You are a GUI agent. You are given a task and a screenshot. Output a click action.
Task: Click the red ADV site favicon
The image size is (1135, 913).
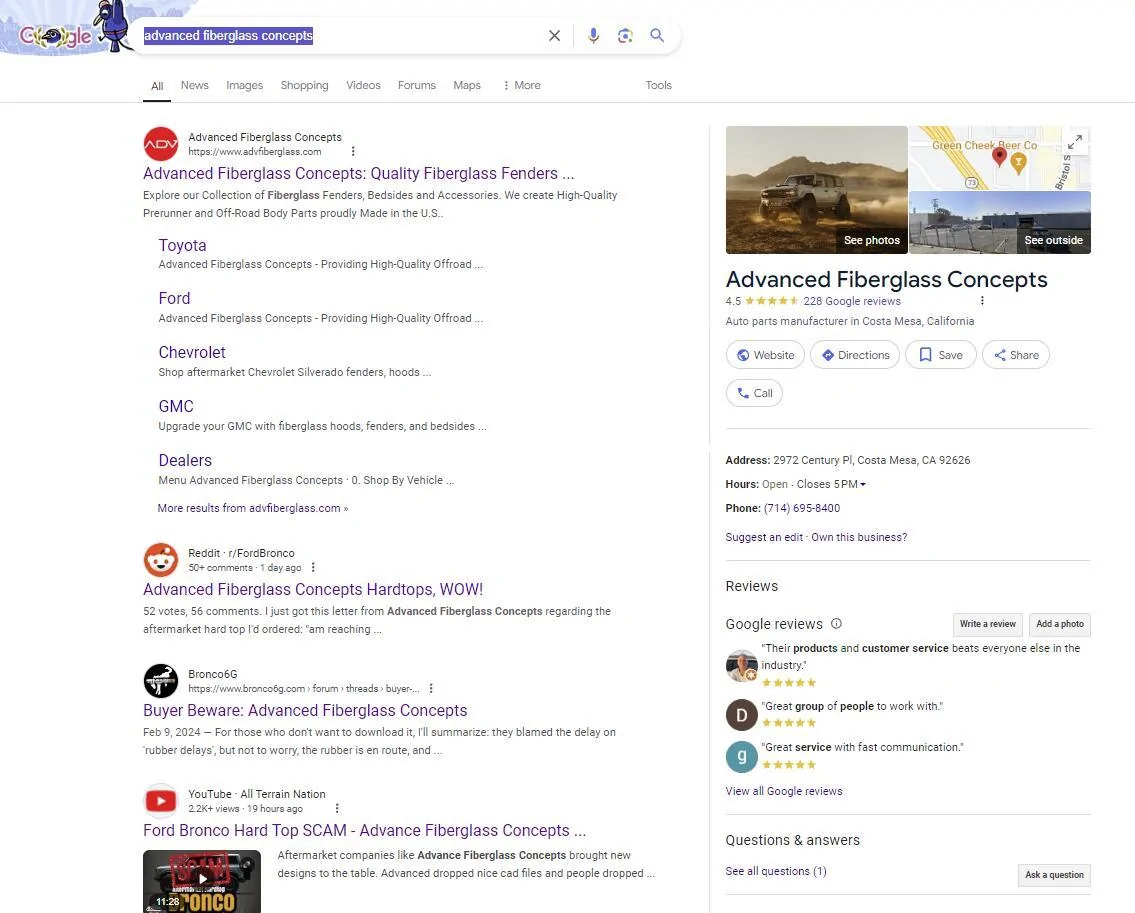pyautogui.click(x=161, y=144)
